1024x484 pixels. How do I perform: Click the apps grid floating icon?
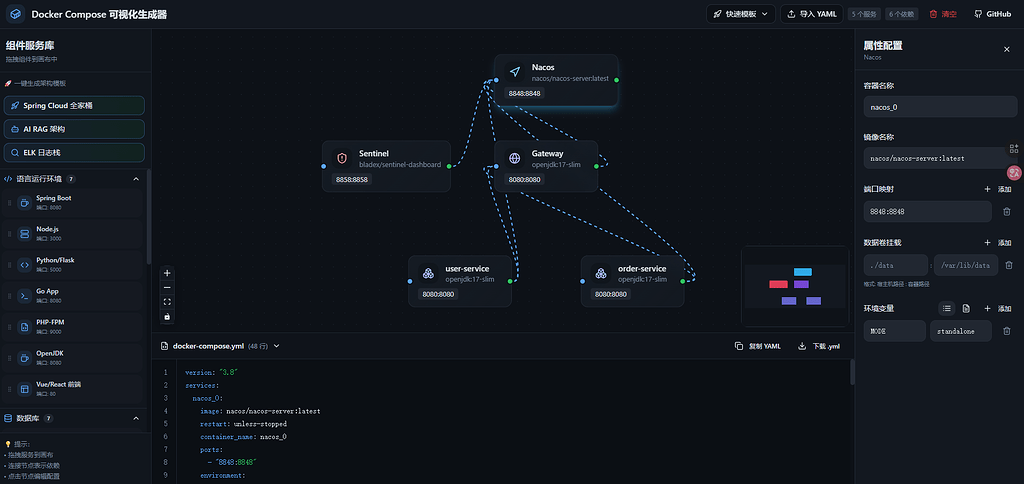tap(1014, 149)
